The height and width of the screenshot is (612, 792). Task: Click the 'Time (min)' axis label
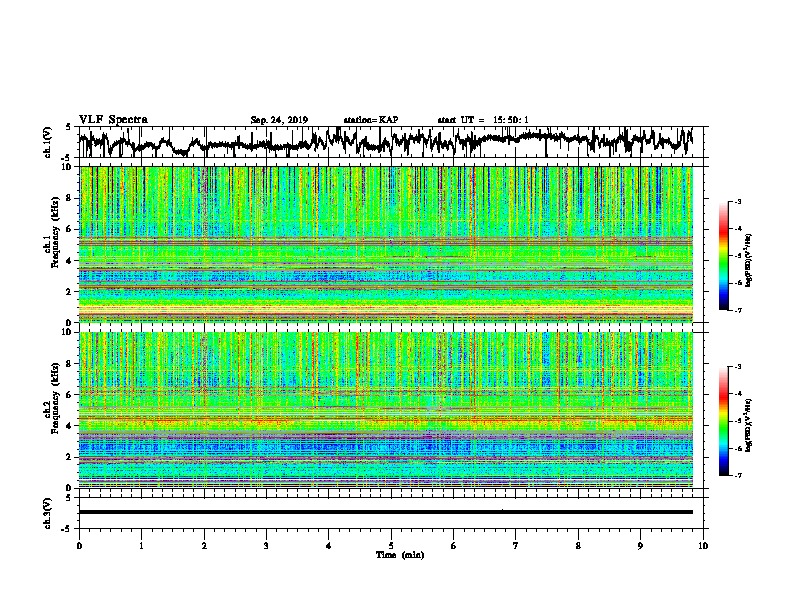[400, 555]
